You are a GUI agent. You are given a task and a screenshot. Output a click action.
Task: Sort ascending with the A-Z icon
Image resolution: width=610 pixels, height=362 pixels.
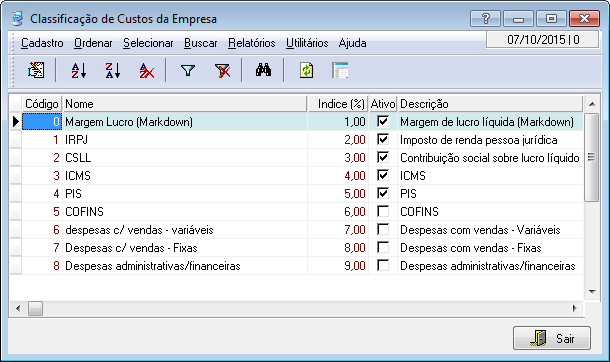pos(79,70)
